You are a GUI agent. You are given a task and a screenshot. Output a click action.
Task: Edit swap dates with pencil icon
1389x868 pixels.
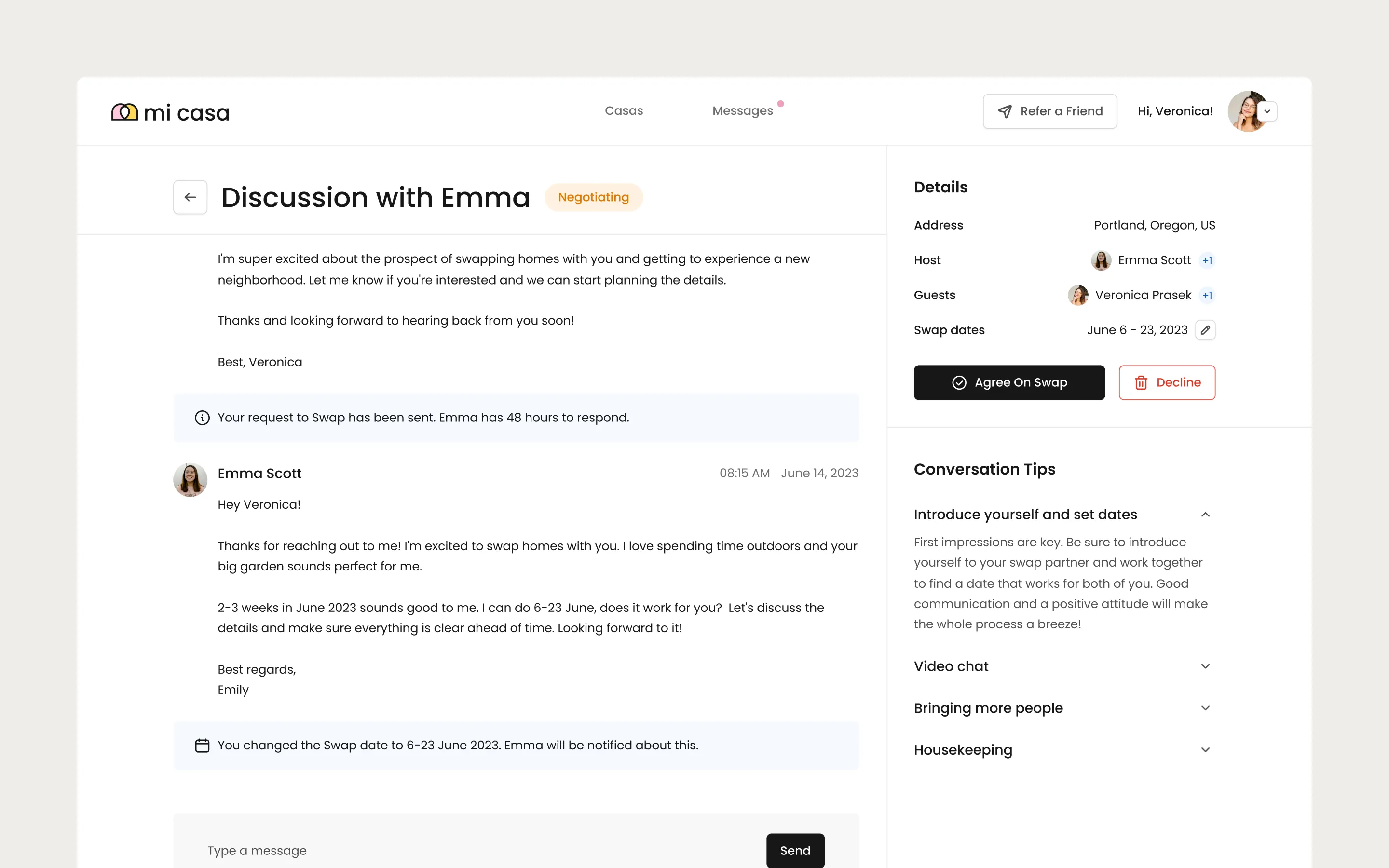(1205, 330)
